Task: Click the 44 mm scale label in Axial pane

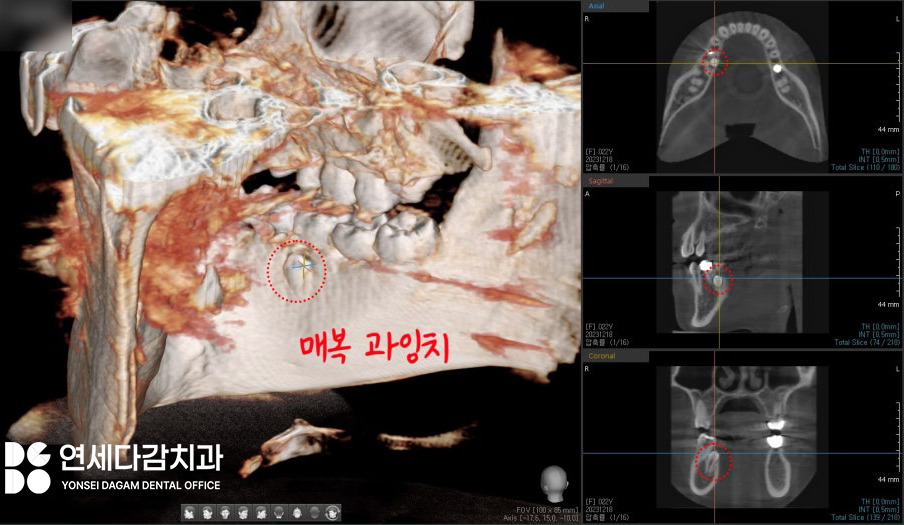Action: 888,130
